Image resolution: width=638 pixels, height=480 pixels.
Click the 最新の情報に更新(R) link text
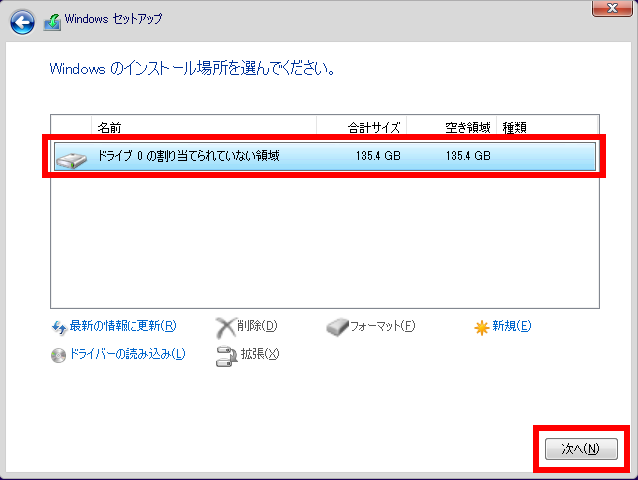click(123, 327)
